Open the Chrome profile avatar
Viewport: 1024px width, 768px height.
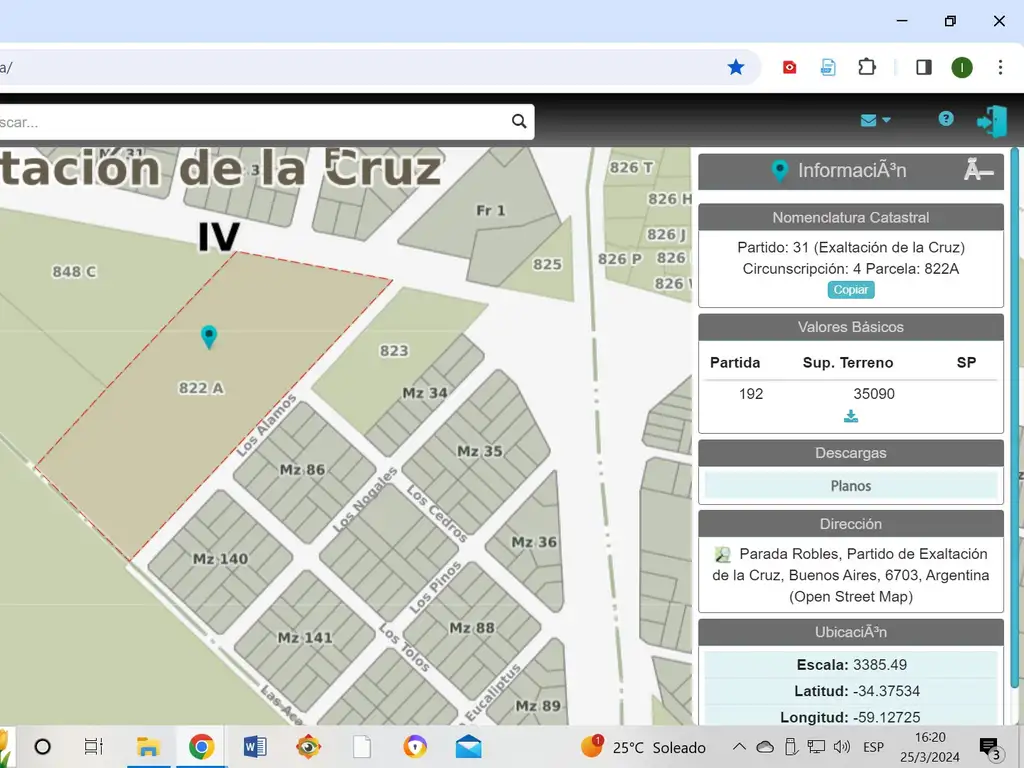click(x=961, y=67)
